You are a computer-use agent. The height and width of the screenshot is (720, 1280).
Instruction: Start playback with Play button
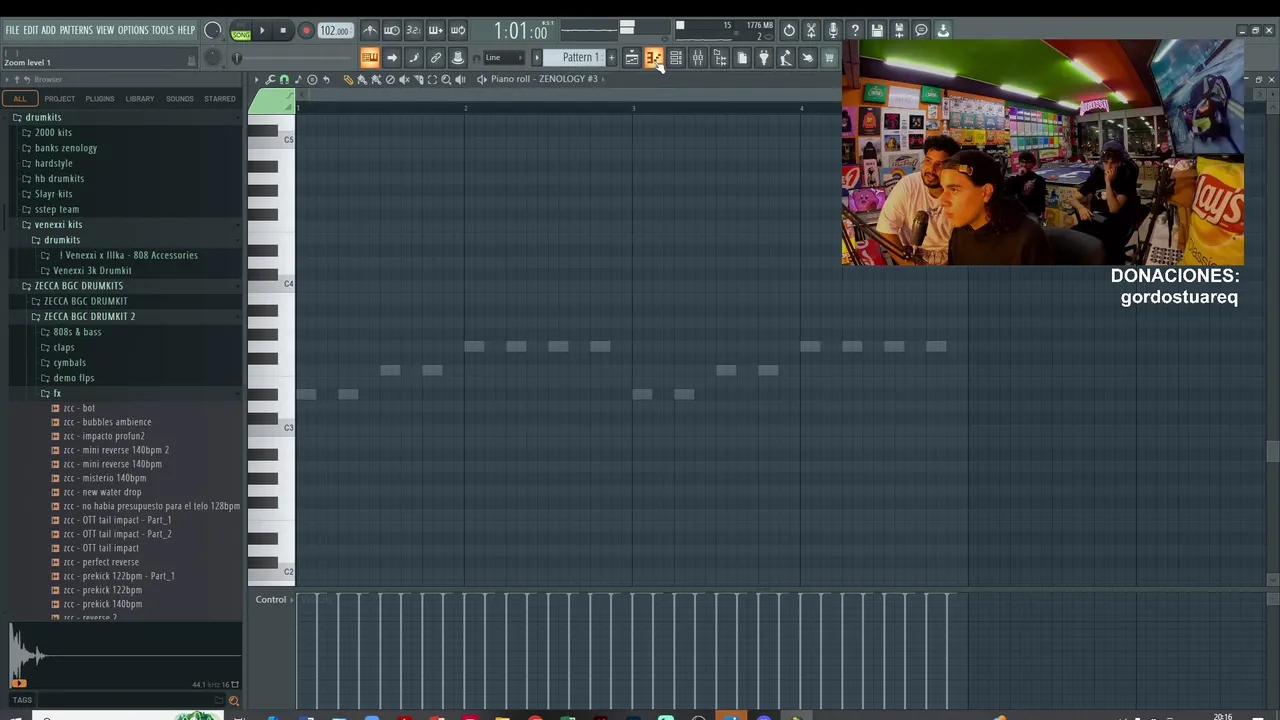[262, 30]
